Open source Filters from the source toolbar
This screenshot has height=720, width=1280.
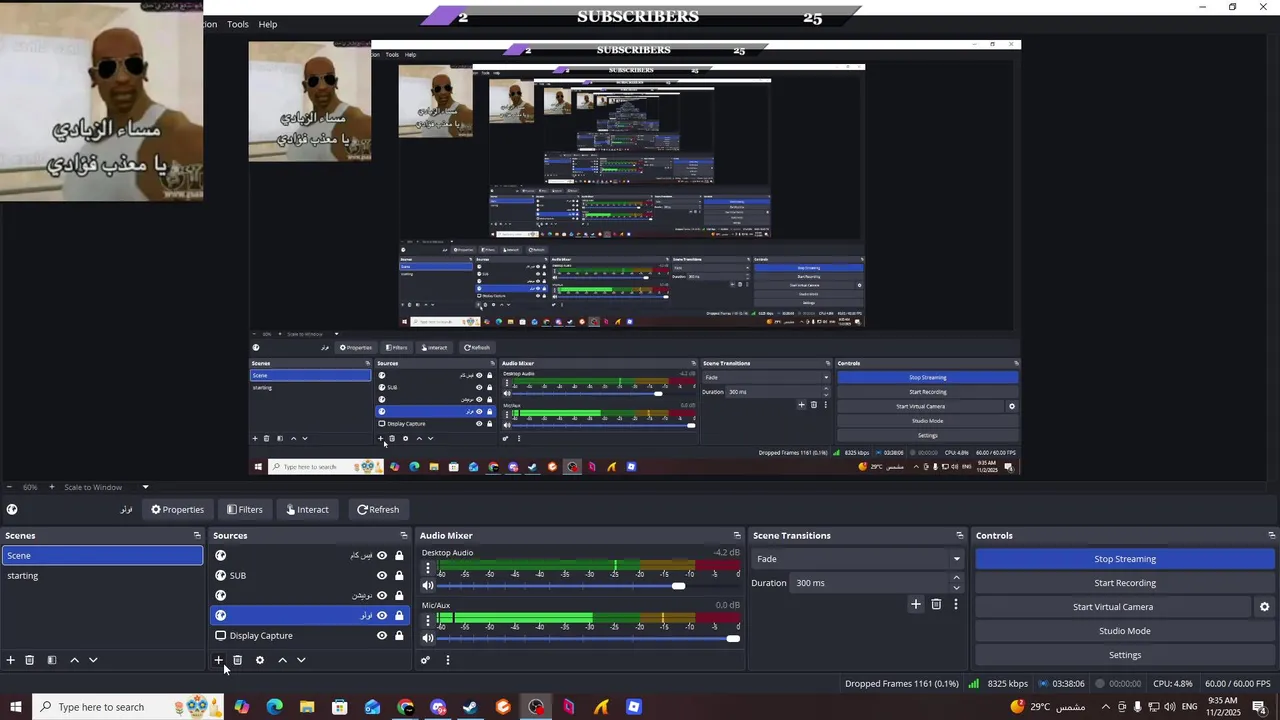245,510
